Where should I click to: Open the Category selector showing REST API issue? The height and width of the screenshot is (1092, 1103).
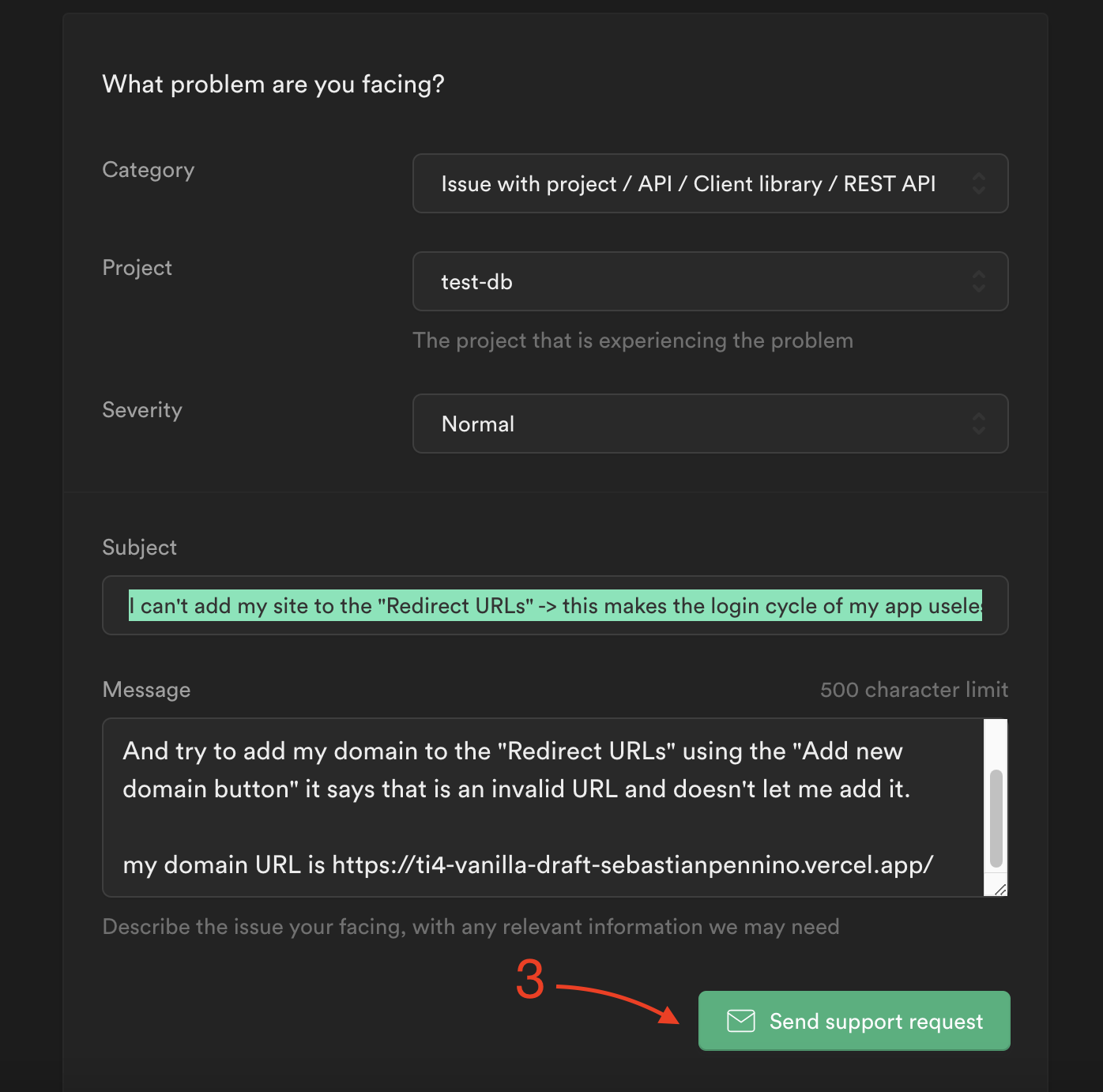coord(710,183)
